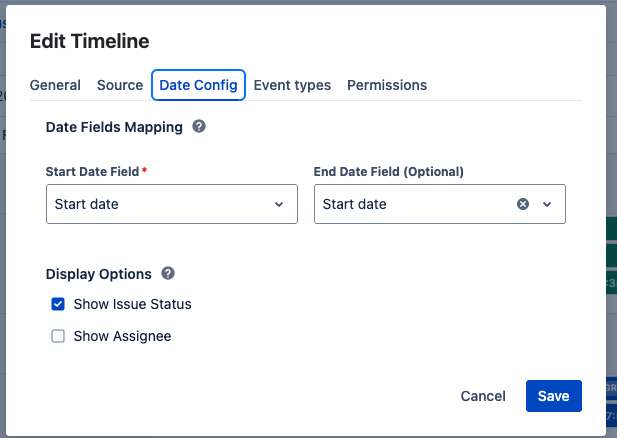The width and height of the screenshot is (617, 438).
Task: Open the Source tab
Action: 120,85
